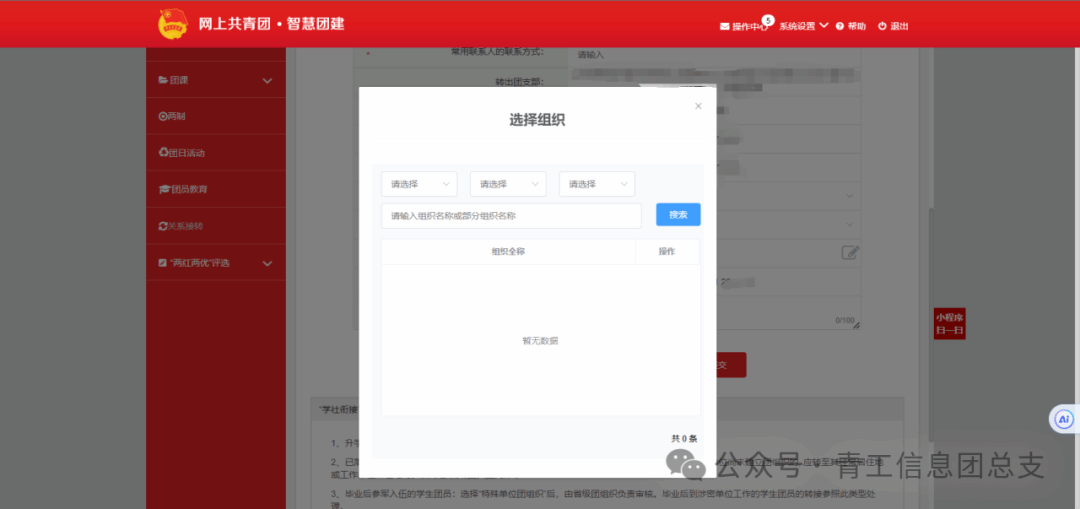Image resolution: width=1080 pixels, height=509 pixels.
Task: Click the 小程序扫一扫 badge
Action: pyautogui.click(x=949, y=324)
